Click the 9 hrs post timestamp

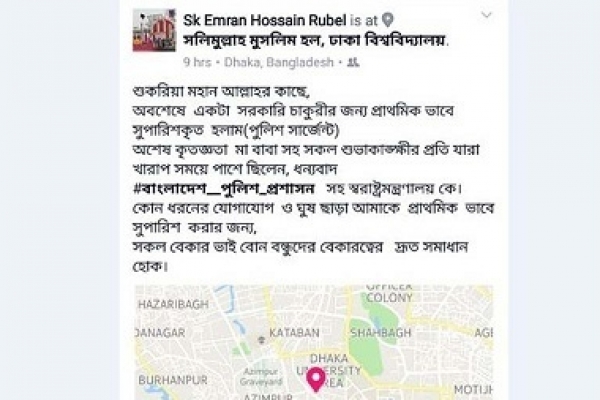pyautogui.click(x=197, y=62)
